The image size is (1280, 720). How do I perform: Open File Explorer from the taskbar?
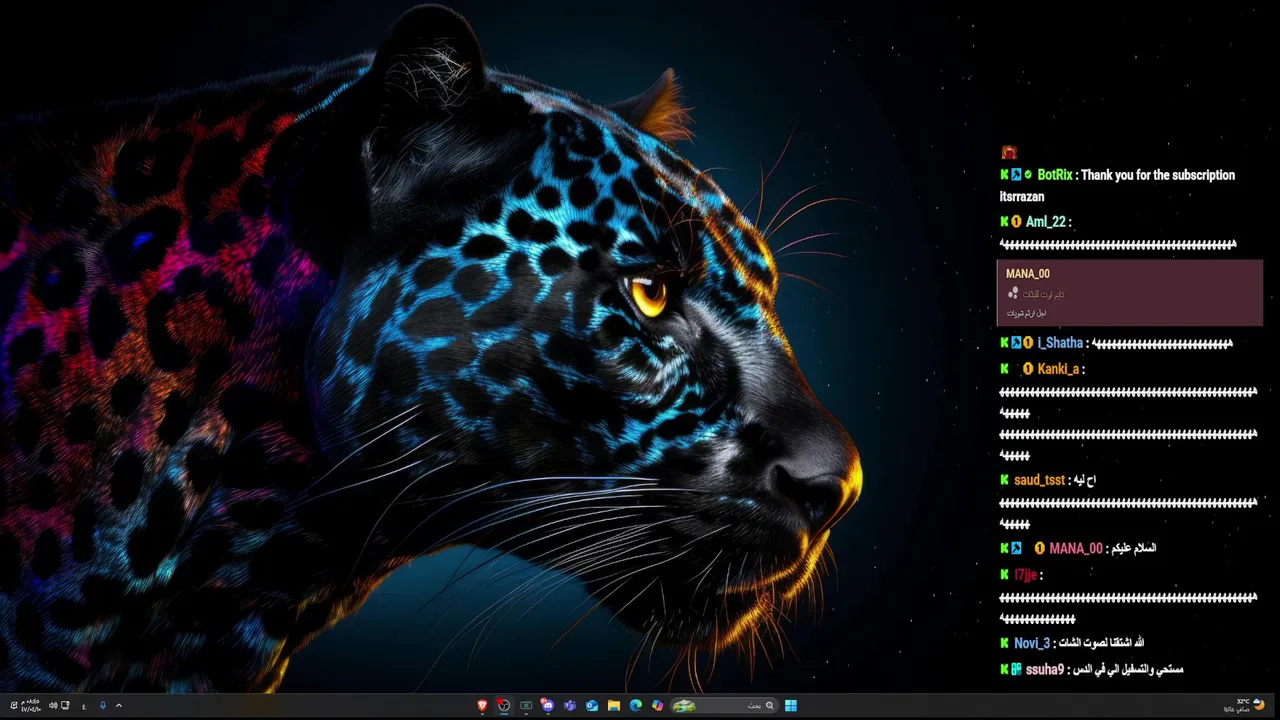[x=614, y=705]
